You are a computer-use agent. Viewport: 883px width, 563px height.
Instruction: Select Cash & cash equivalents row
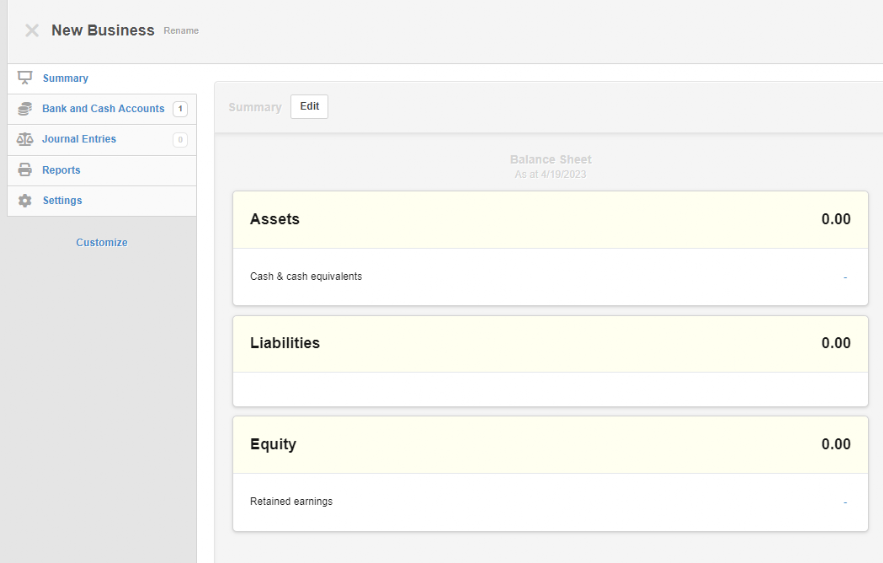550,277
